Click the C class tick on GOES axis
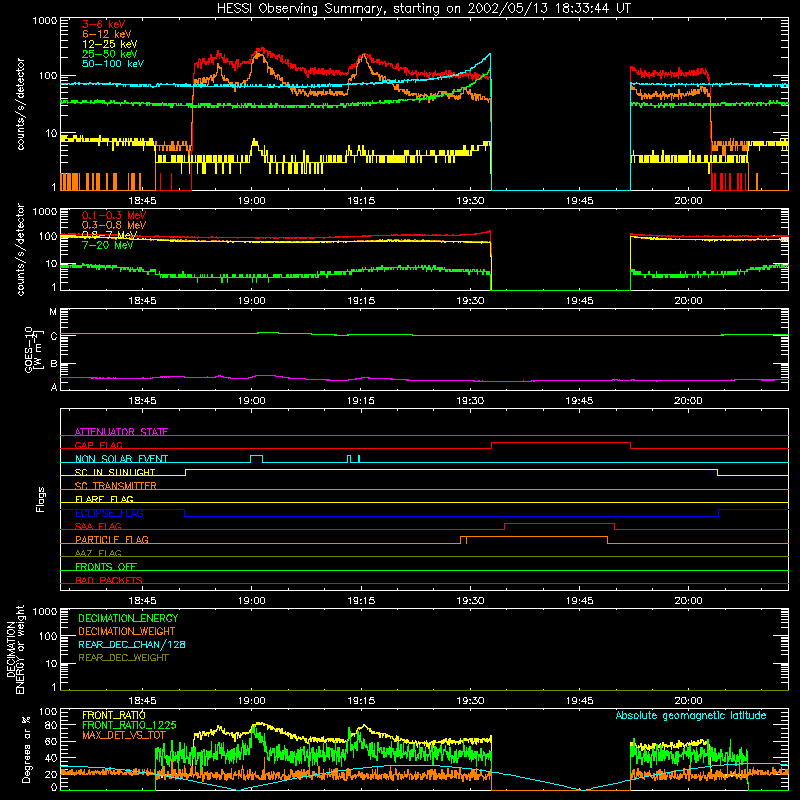 (x=54, y=336)
